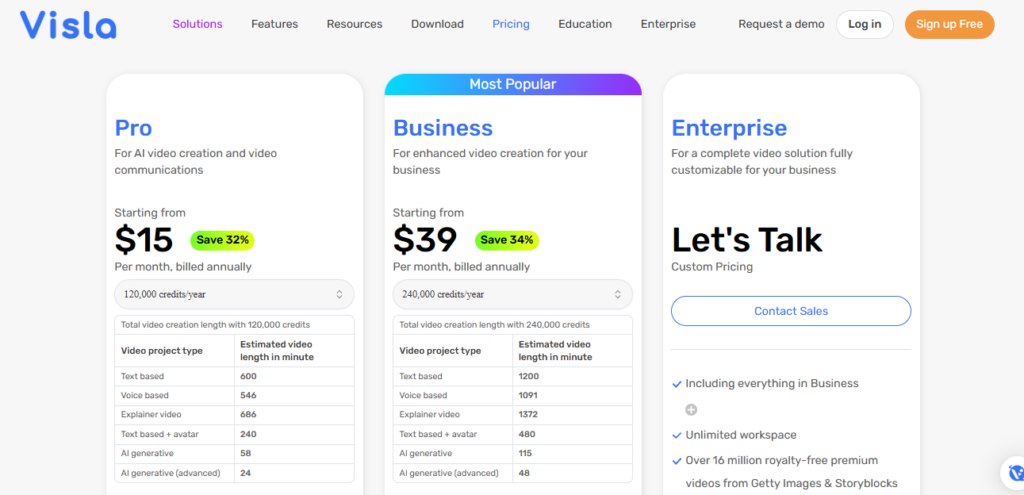Click the Visla logo
Screen dimensions: 1024x495
(68, 24)
